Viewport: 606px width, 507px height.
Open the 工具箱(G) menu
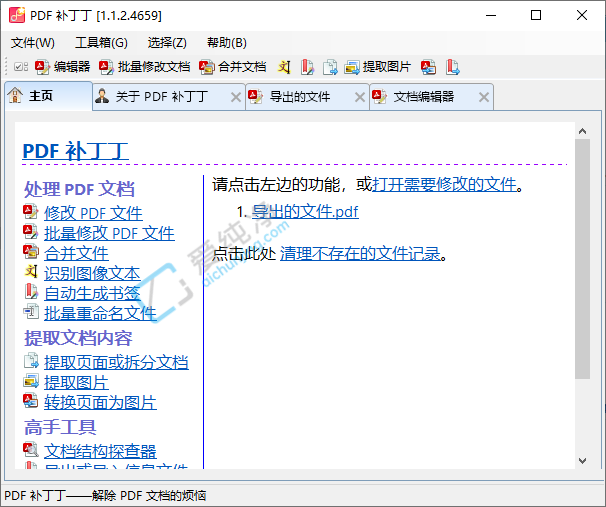pyautogui.click(x=101, y=43)
